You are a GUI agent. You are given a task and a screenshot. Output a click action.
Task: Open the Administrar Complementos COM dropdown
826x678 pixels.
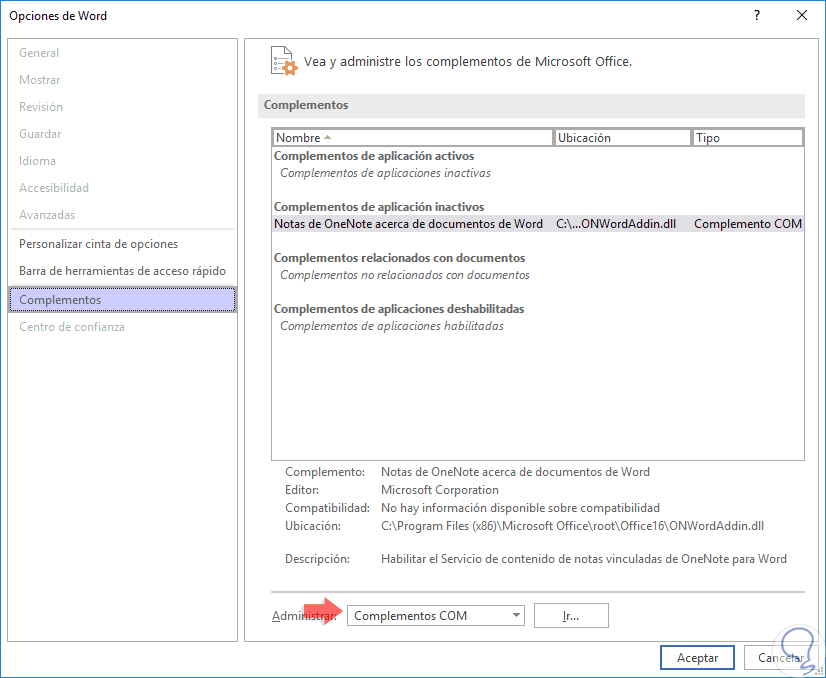point(436,615)
